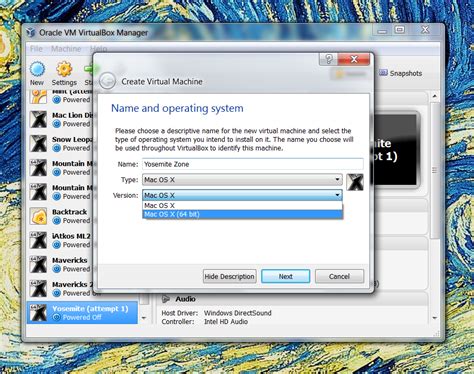The image size is (474, 374).
Task: Click the Snapshots icon in VirtualBox Manager
Action: coord(383,73)
